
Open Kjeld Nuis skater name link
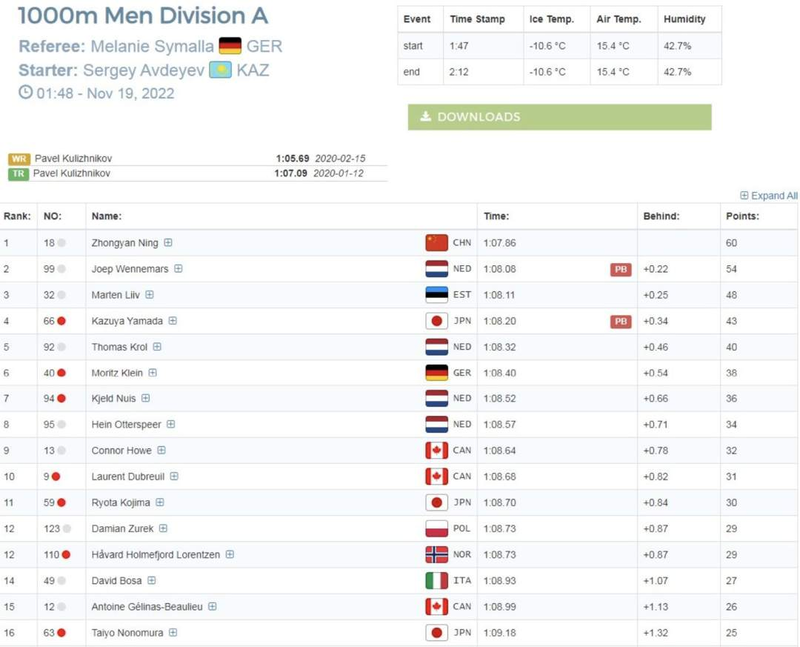point(113,398)
